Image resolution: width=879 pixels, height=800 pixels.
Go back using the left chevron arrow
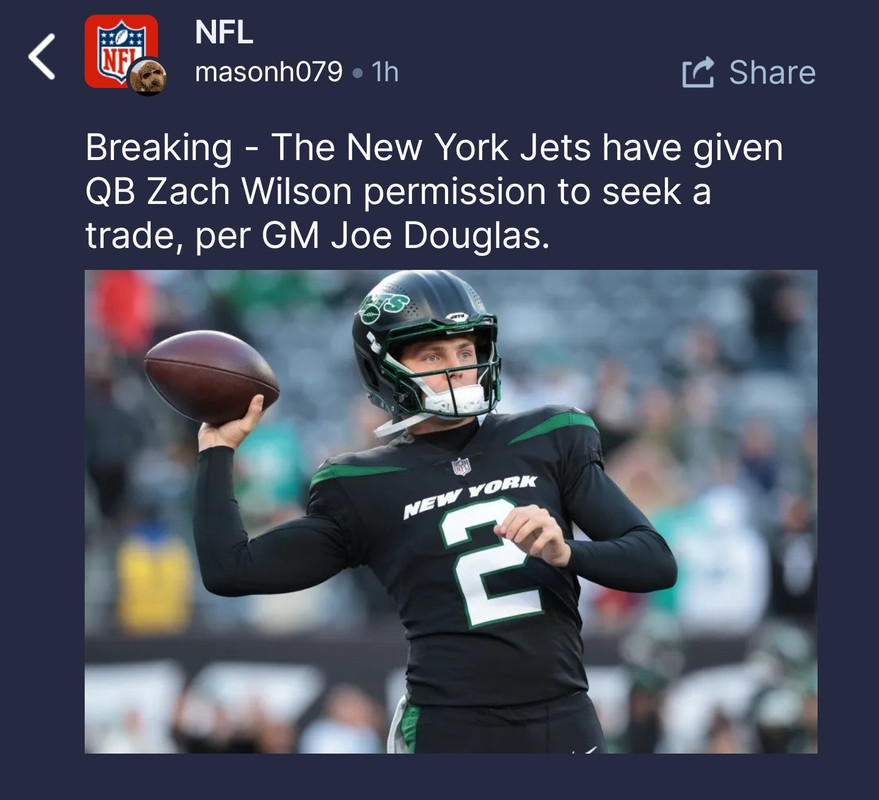[x=42, y=56]
